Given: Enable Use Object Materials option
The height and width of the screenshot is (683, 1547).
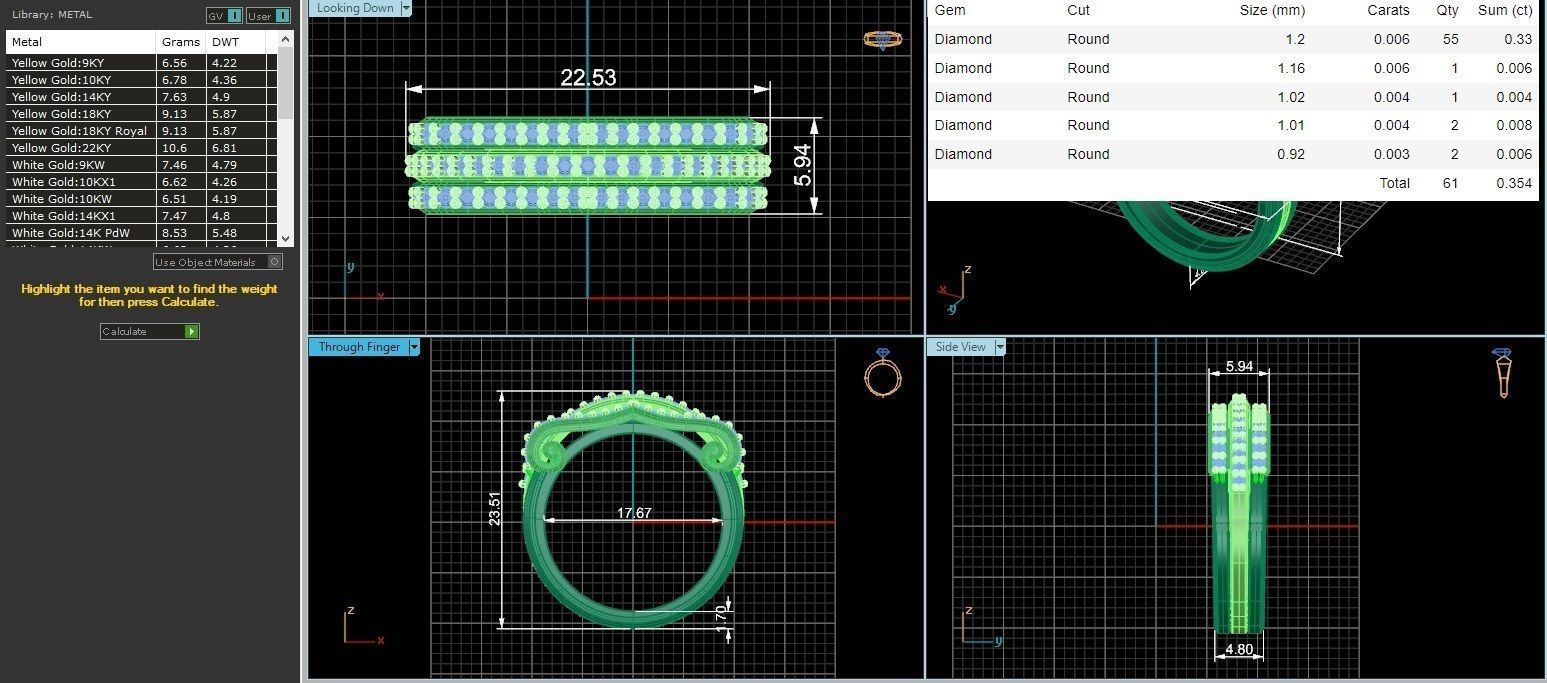Looking at the screenshot, I should tap(218, 262).
